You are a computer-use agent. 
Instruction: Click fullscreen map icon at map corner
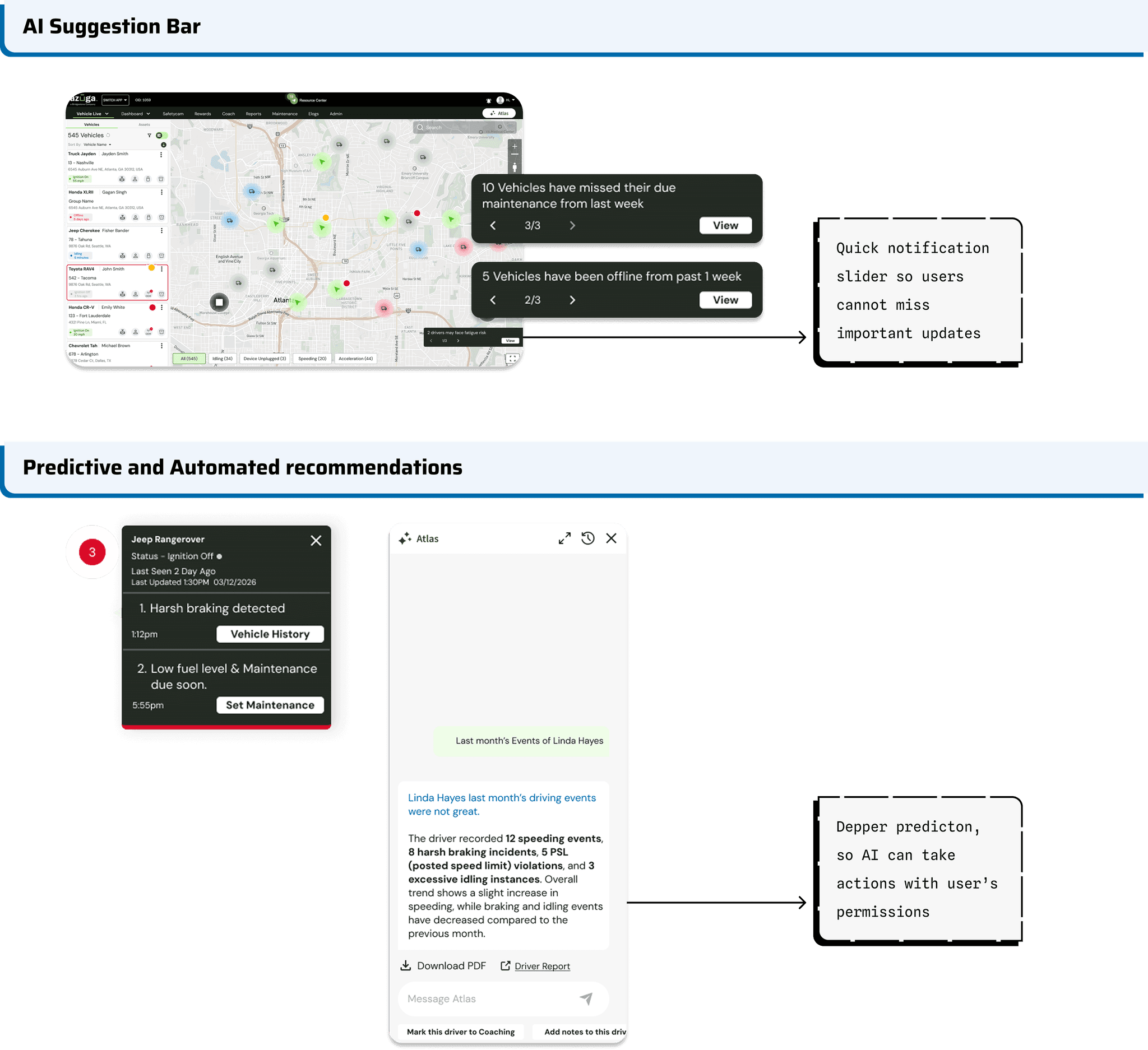512,359
